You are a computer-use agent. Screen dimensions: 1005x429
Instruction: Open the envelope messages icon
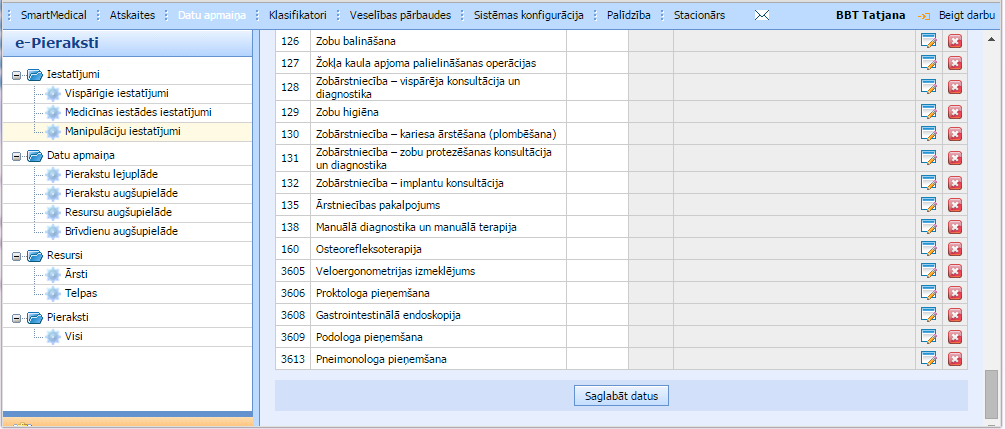[761, 15]
